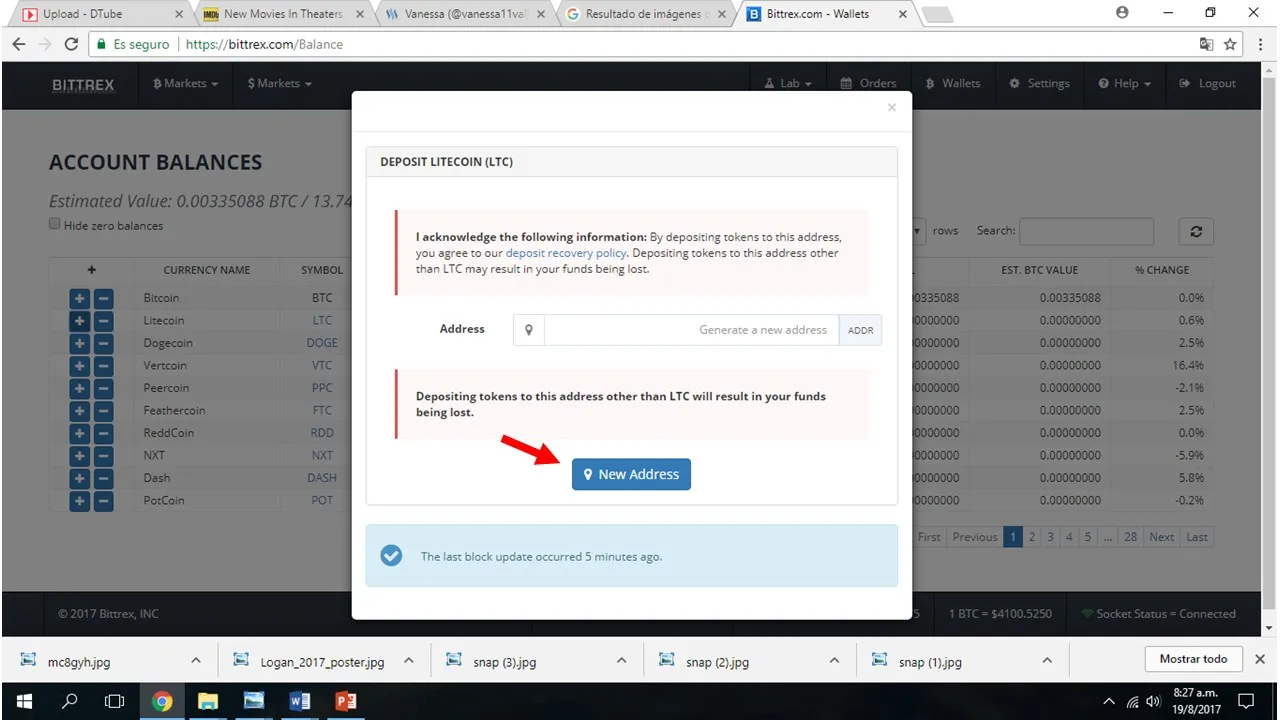
Task: Click the minus withdraw icon for Bitcoin
Action: tap(103, 298)
